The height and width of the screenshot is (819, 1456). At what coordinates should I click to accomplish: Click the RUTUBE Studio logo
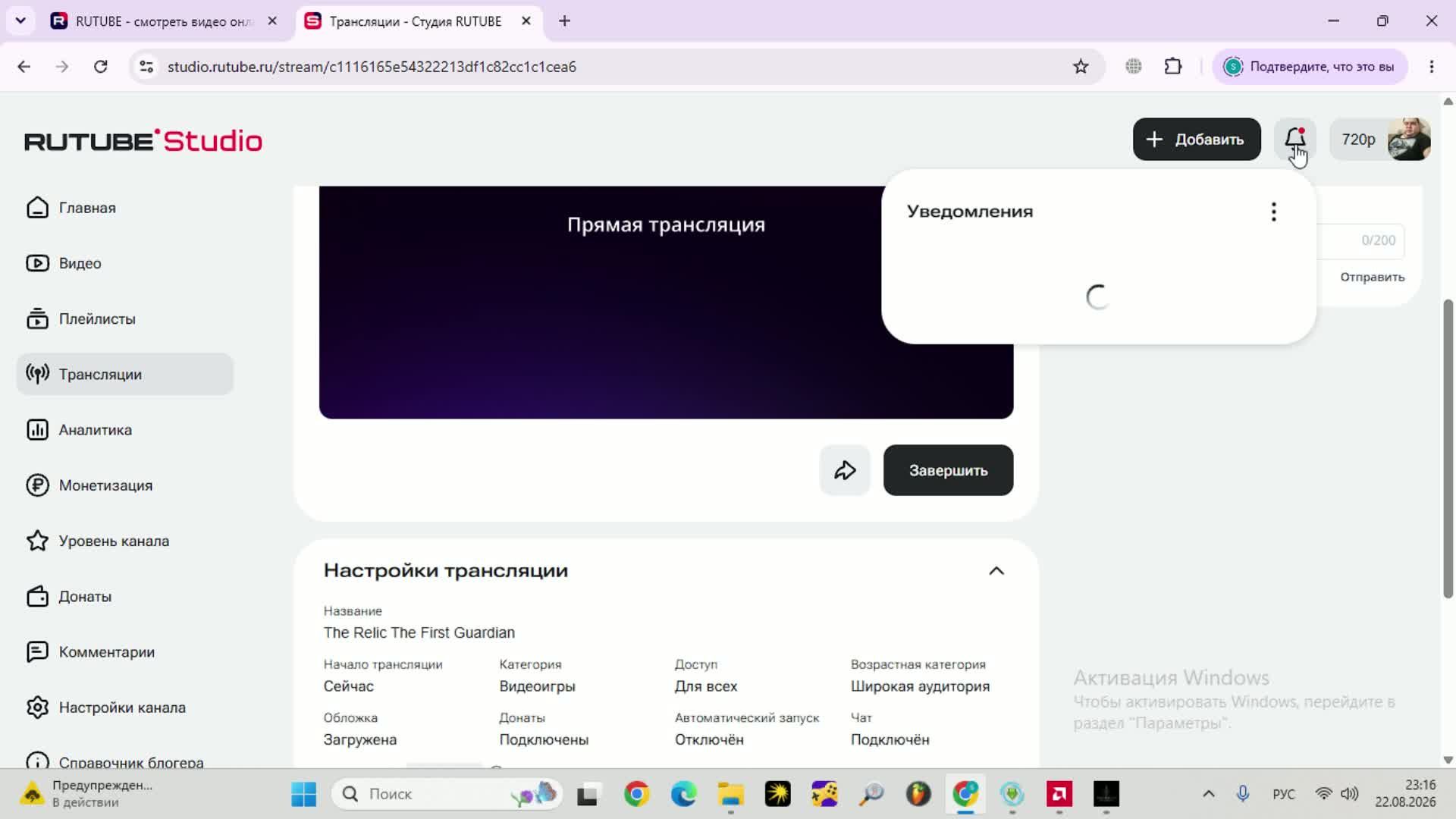pyautogui.click(x=143, y=141)
